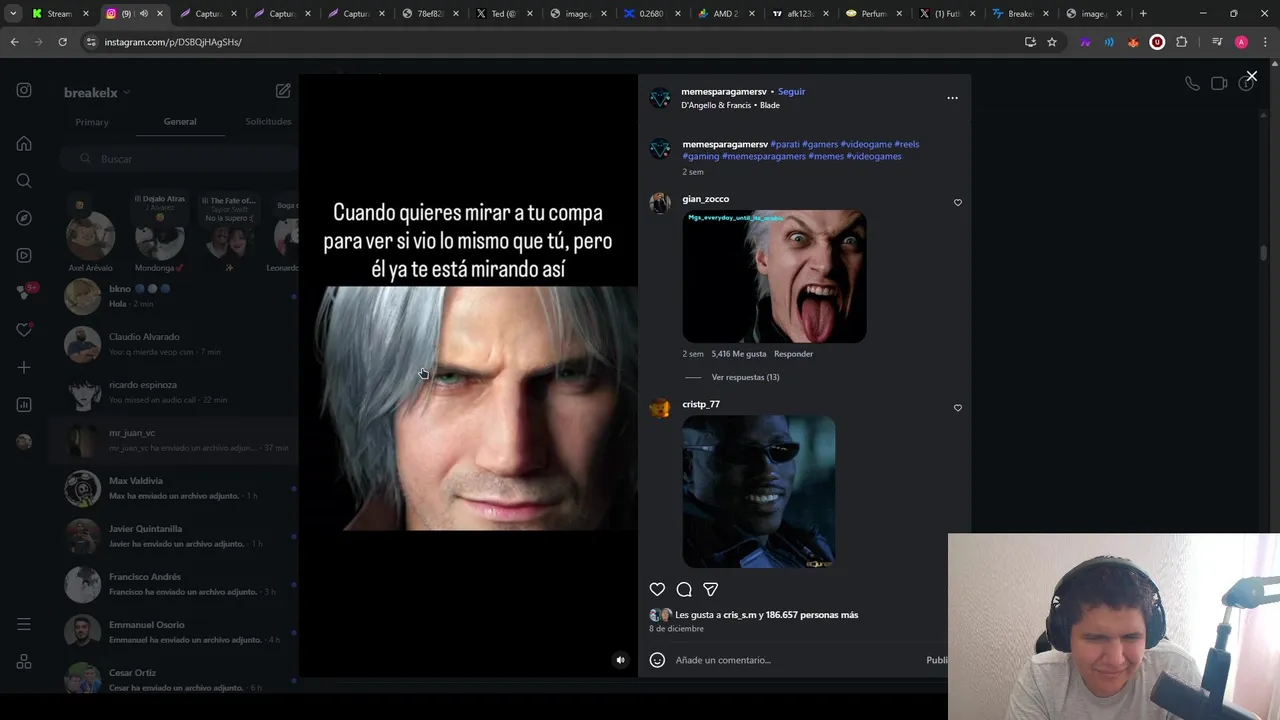Open gian_zocco's GIF comment image
Image resolution: width=1280 pixels, height=720 pixels.
coord(774,276)
